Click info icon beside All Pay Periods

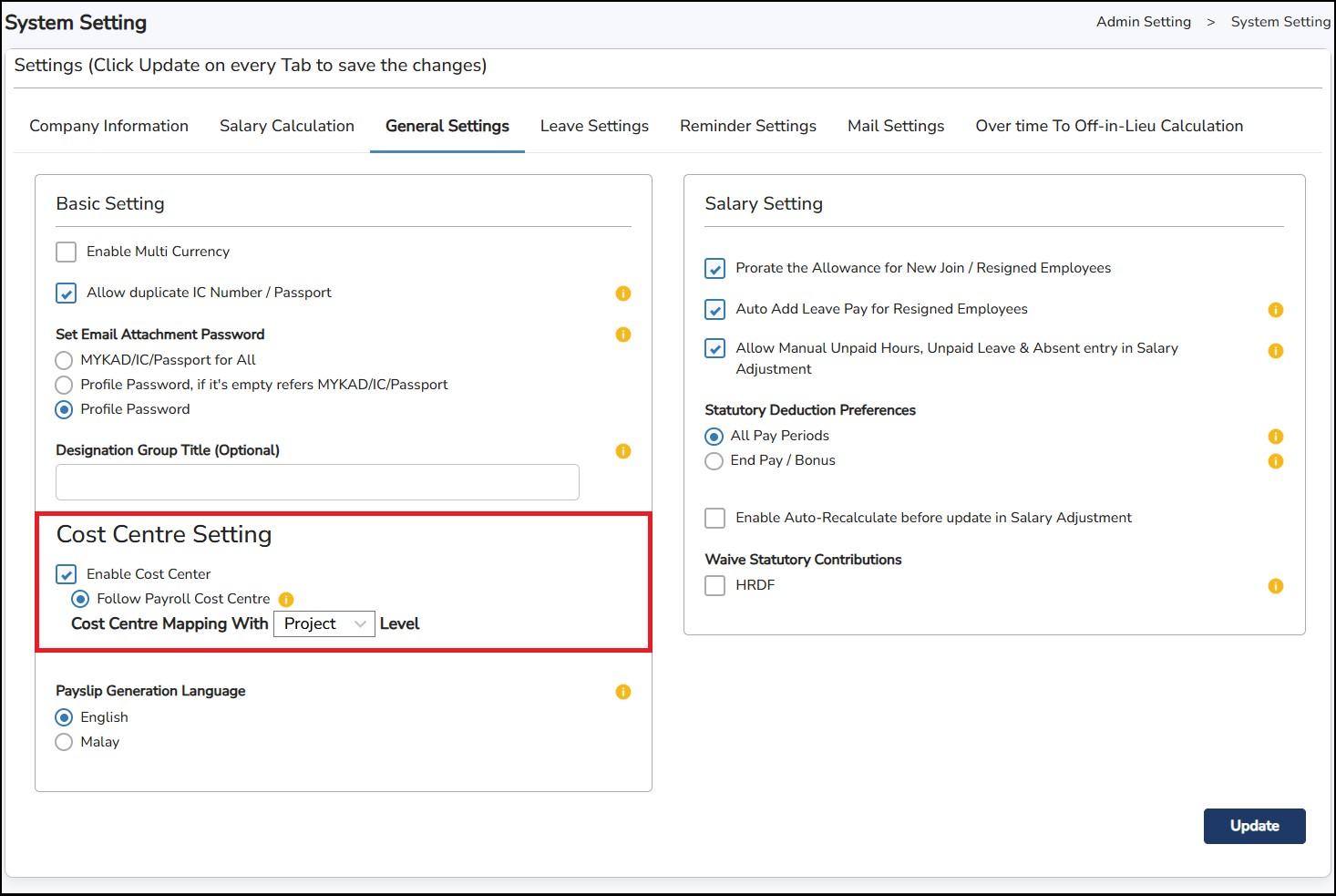1276,437
